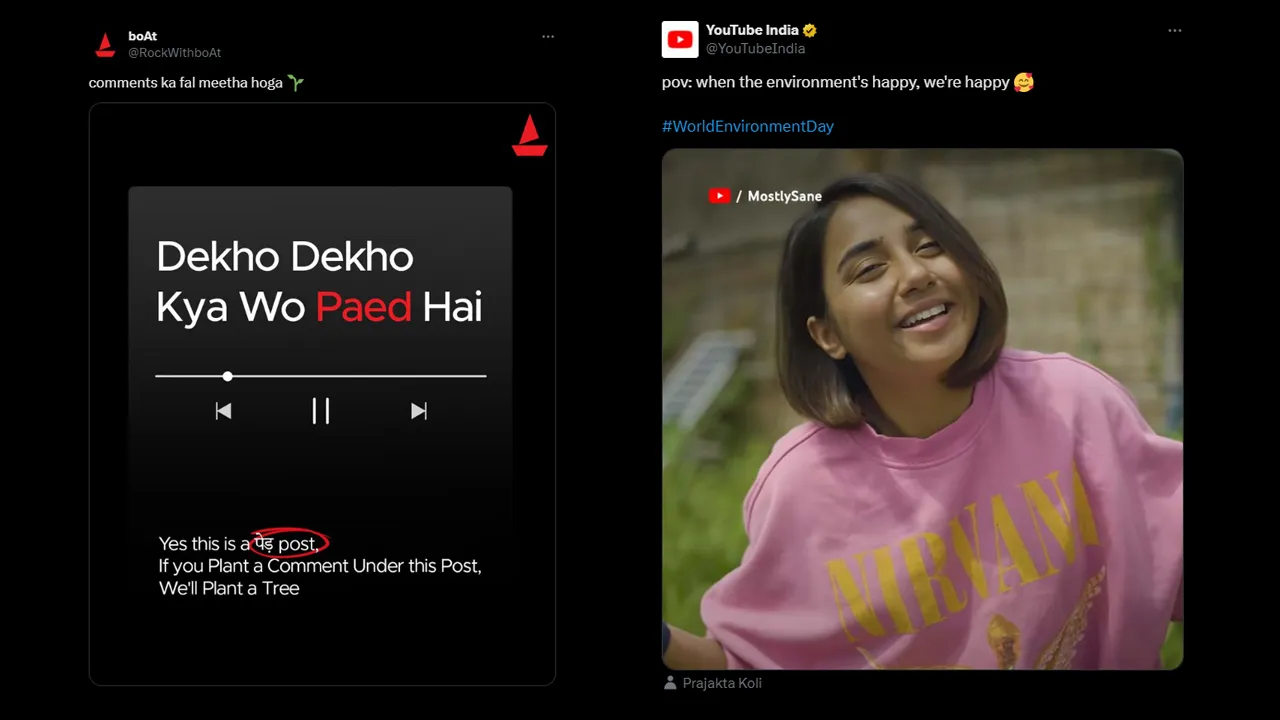Open more options on the boAt tweet
The image size is (1280, 720).
point(548,36)
